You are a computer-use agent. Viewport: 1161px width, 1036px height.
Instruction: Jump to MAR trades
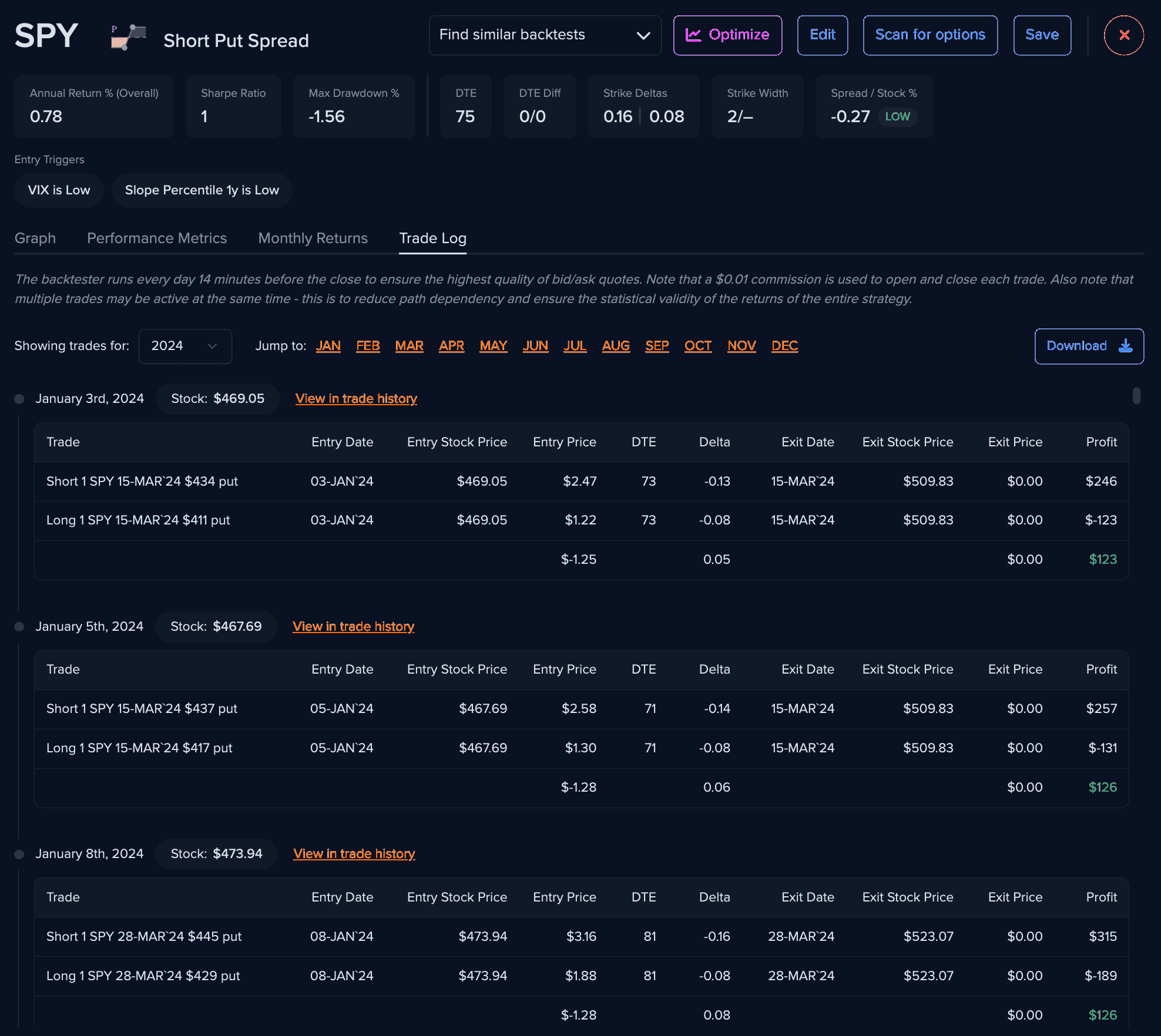click(409, 346)
